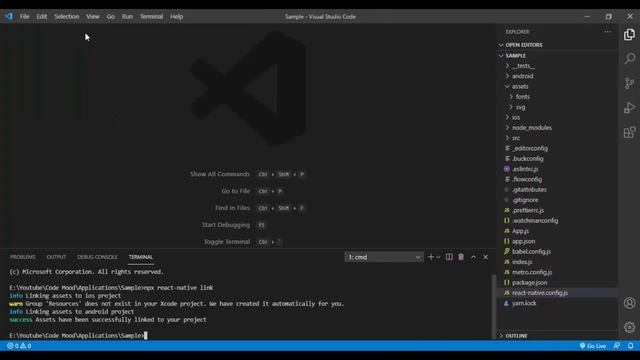Click Go Live in the status bar
The height and width of the screenshot is (360, 640).
(x=593, y=346)
